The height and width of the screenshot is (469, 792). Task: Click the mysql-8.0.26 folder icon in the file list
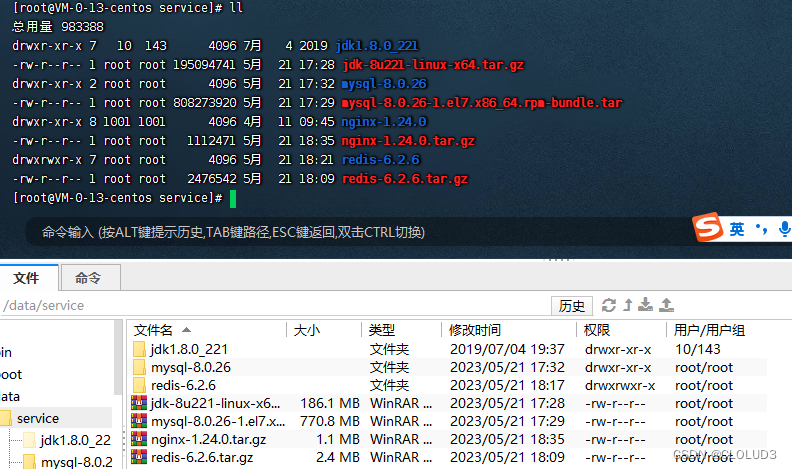coord(139,367)
